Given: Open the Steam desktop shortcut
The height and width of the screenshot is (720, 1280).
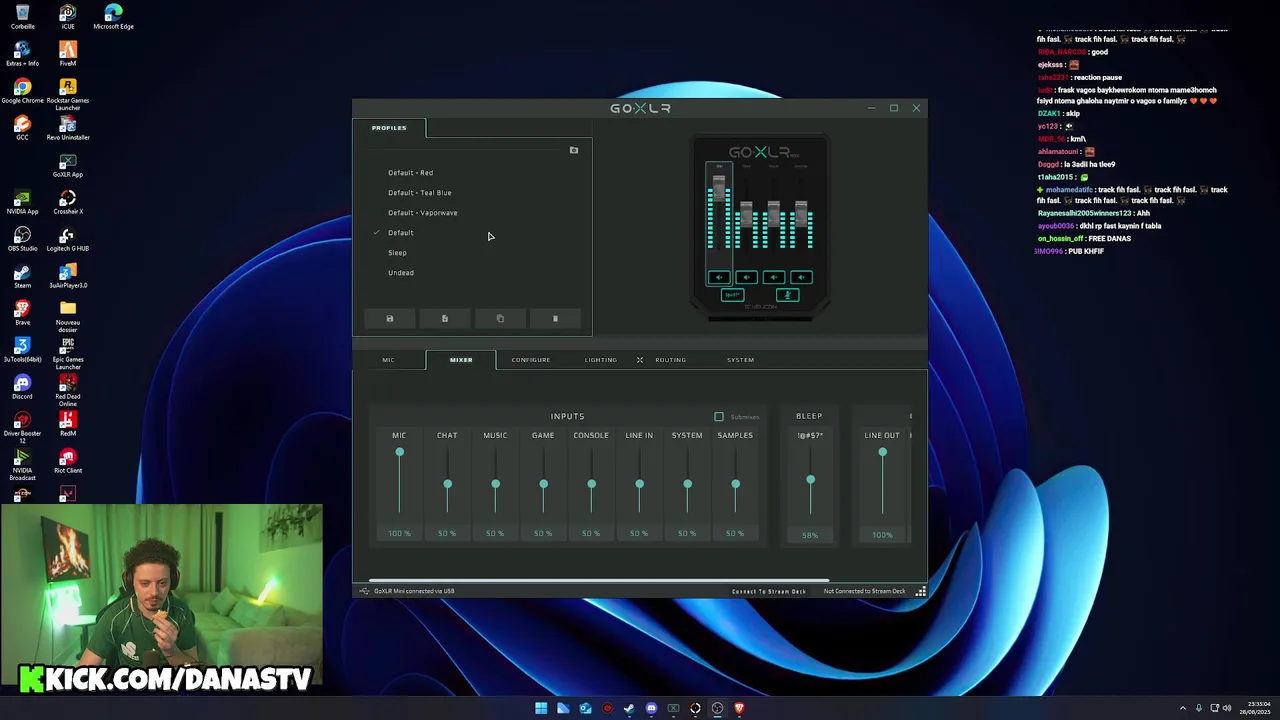Looking at the screenshot, I should point(22,275).
